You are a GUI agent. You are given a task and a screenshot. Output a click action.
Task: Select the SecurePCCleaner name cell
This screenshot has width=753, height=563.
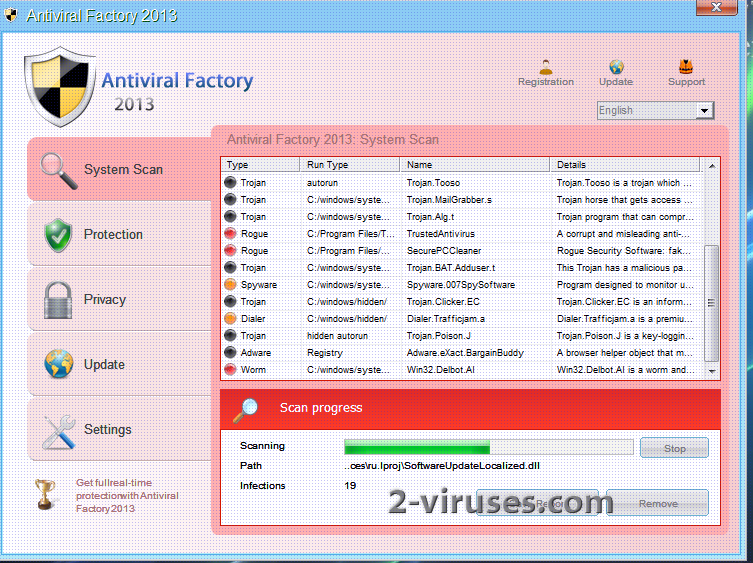[x=444, y=250]
